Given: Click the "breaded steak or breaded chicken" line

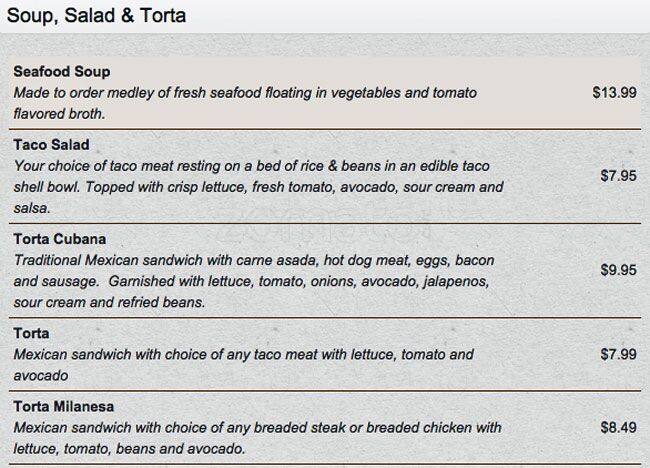Looking at the screenshot, I should [x=257, y=428].
